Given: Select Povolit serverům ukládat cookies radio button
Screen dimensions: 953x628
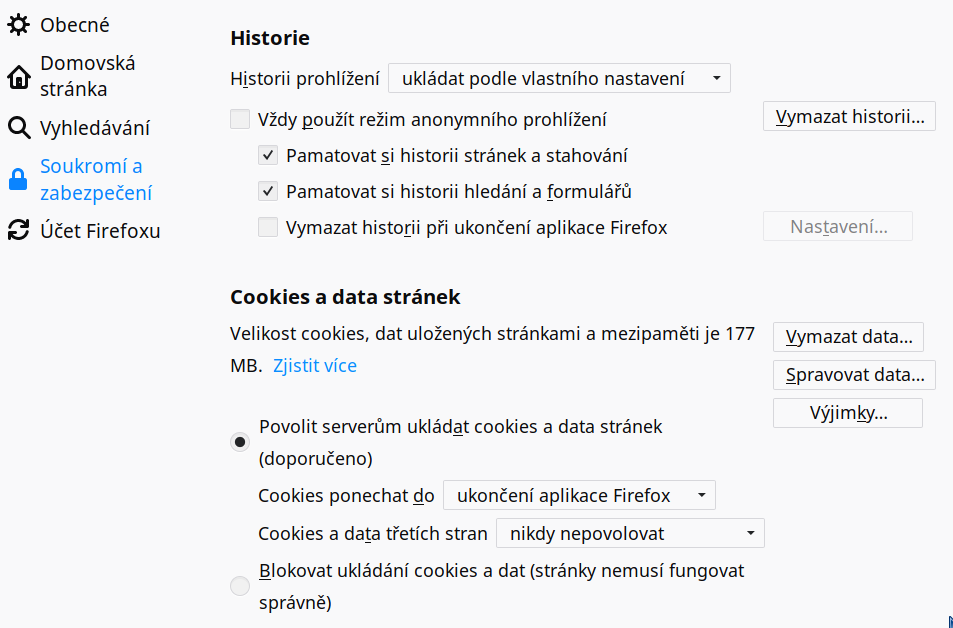Looking at the screenshot, I should point(240,442).
